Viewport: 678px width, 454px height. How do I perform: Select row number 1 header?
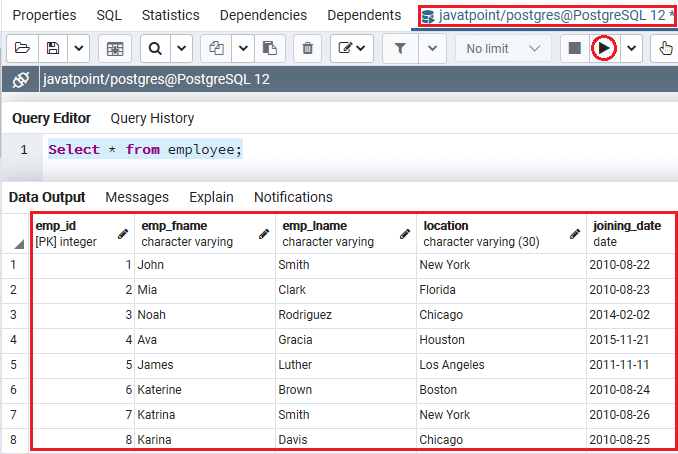(14, 265)
